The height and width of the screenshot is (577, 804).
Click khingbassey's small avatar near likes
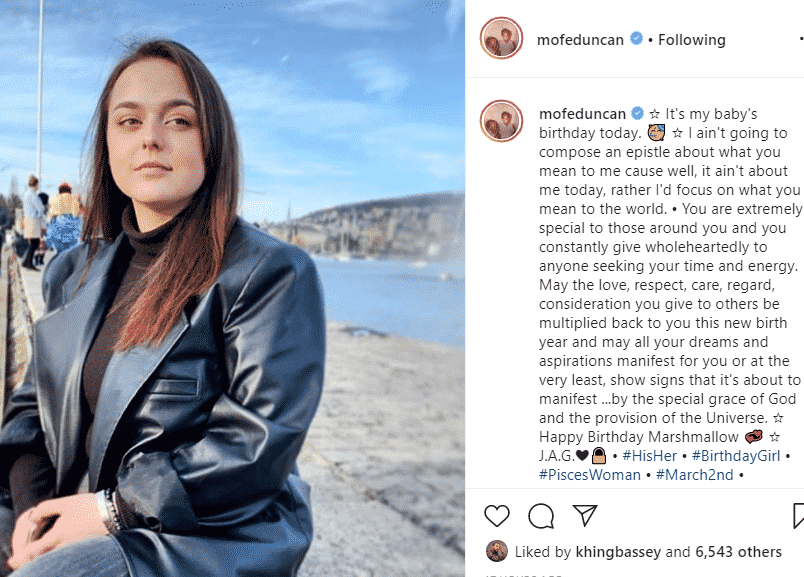(x=496, y=551)
